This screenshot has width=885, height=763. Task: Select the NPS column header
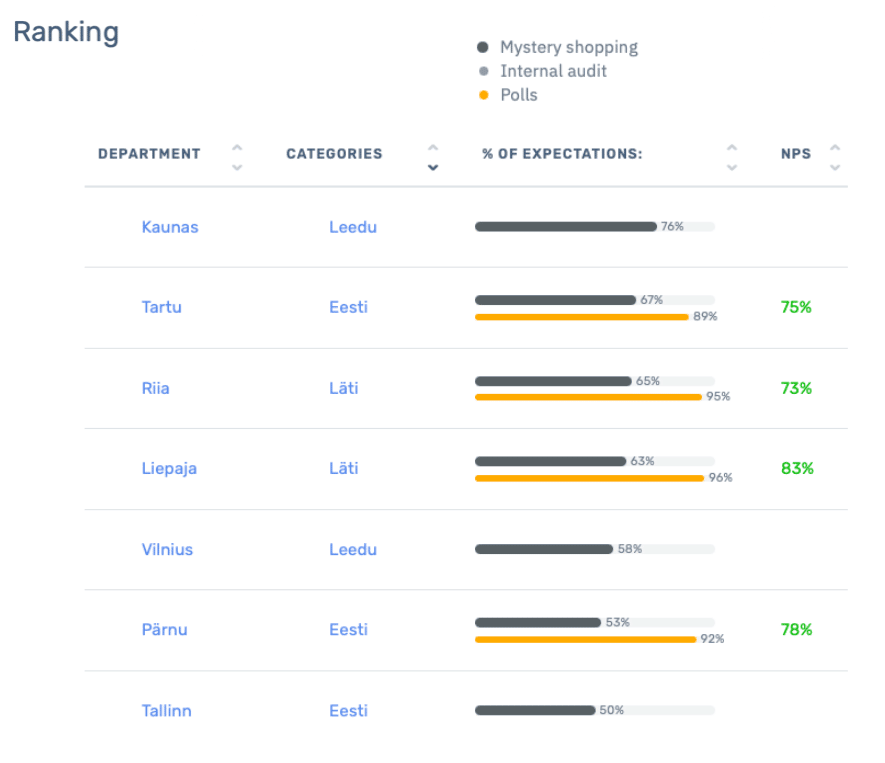click(x=797, y=154)
